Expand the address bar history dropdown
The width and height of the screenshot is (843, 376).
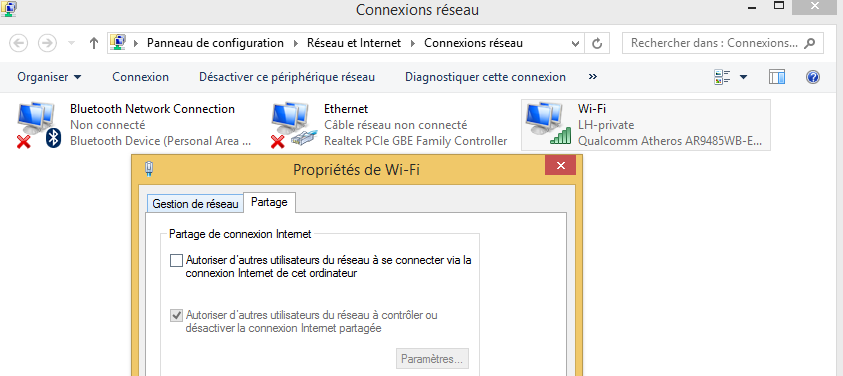coord(575,43)
